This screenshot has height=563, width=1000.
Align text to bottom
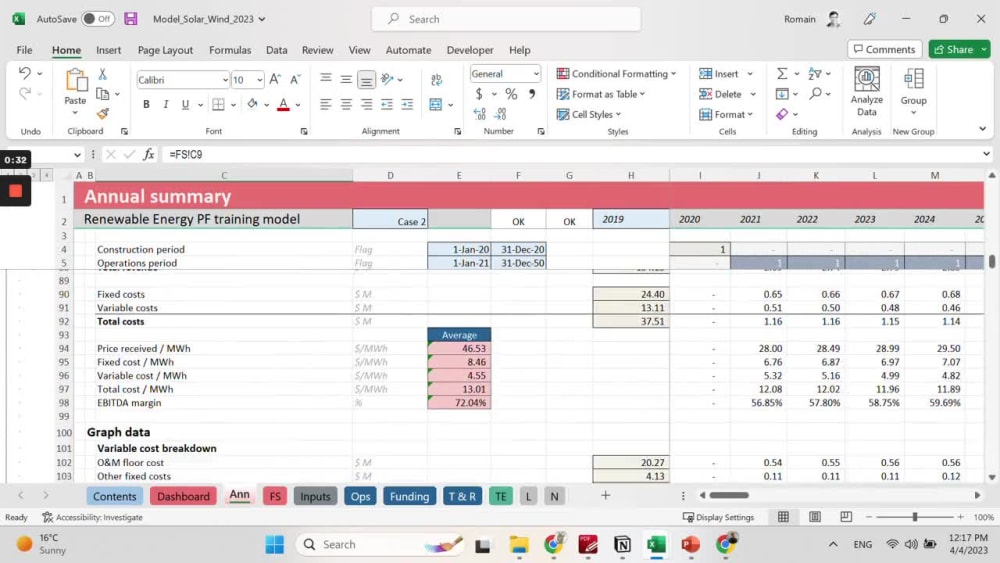pos(366,80)
